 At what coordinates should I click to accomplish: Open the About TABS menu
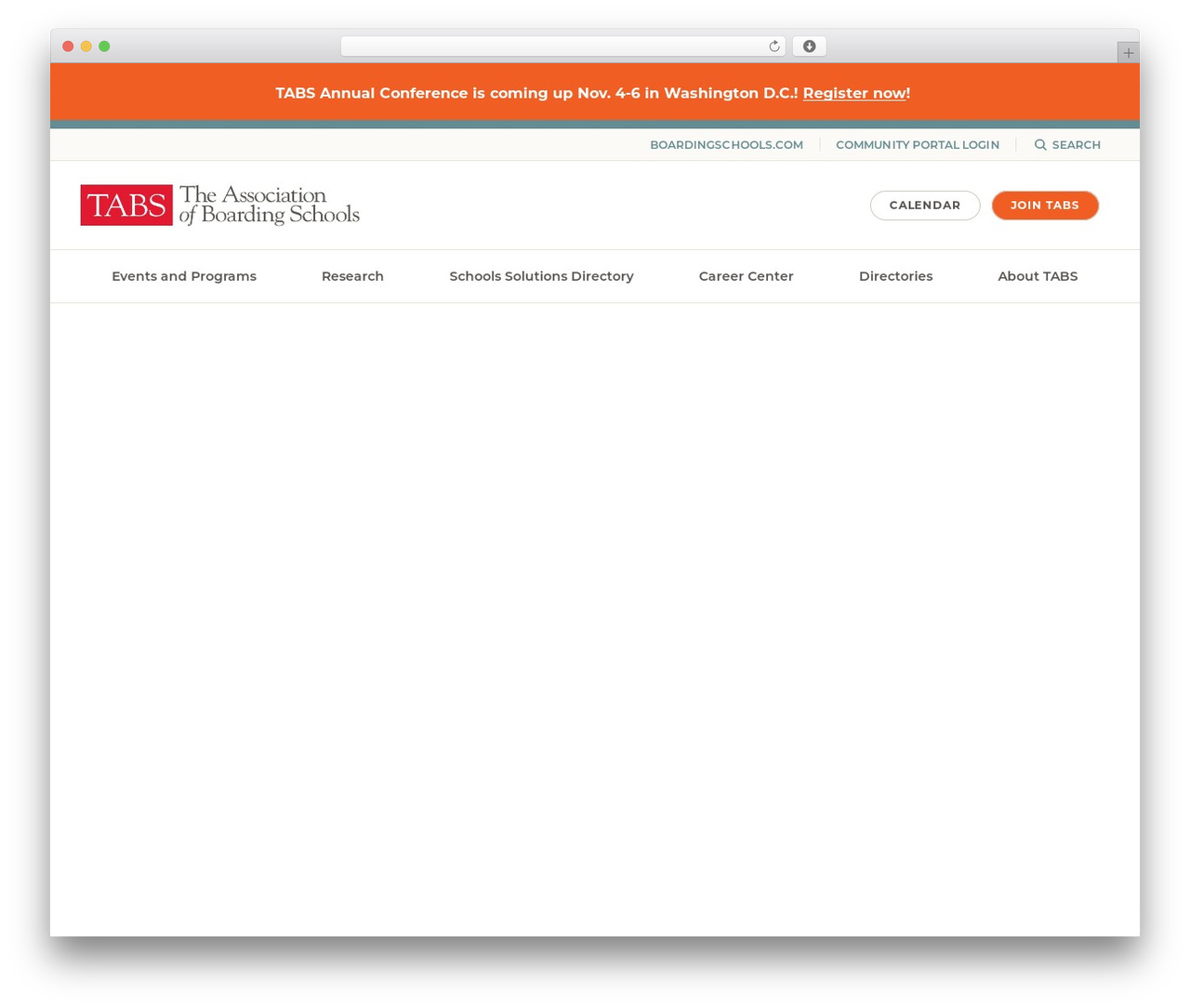pyautogui.click(x=1038, y=276)
